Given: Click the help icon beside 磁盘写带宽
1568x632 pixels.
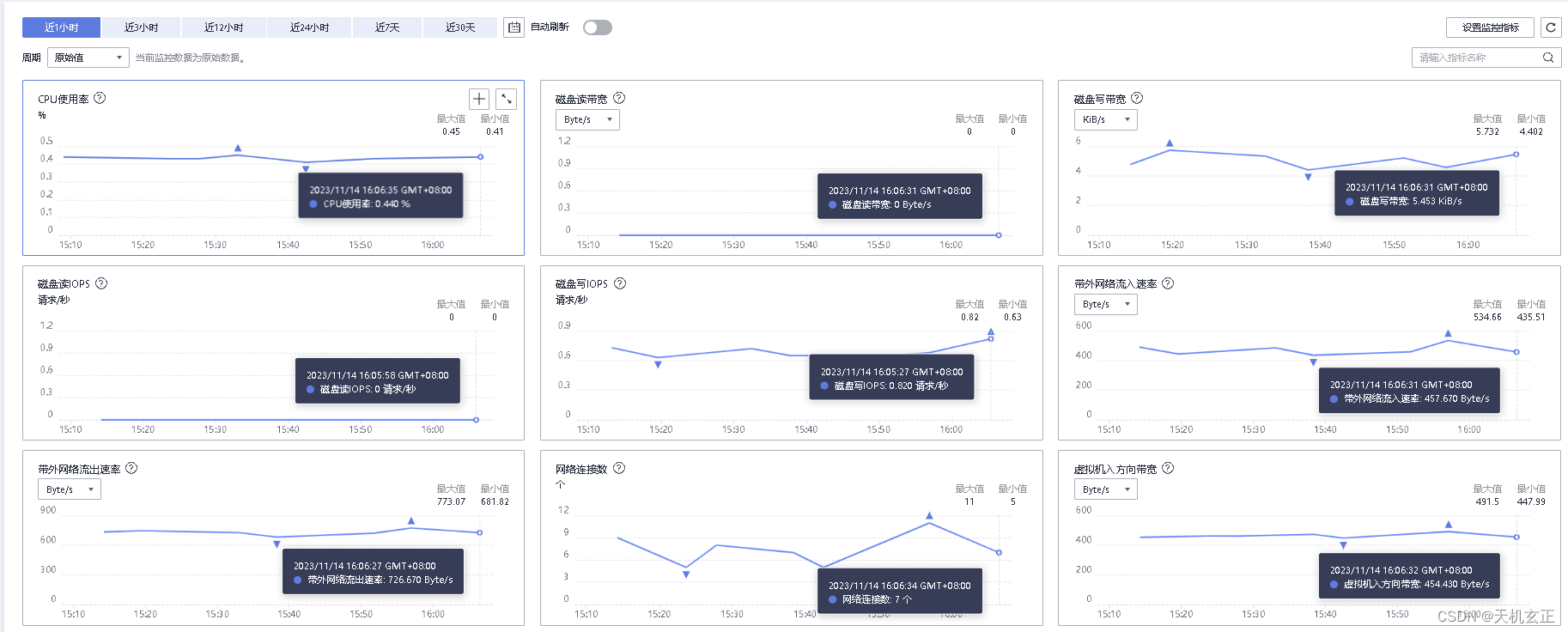Looking at the screenshot, I should click(1137, 98).
